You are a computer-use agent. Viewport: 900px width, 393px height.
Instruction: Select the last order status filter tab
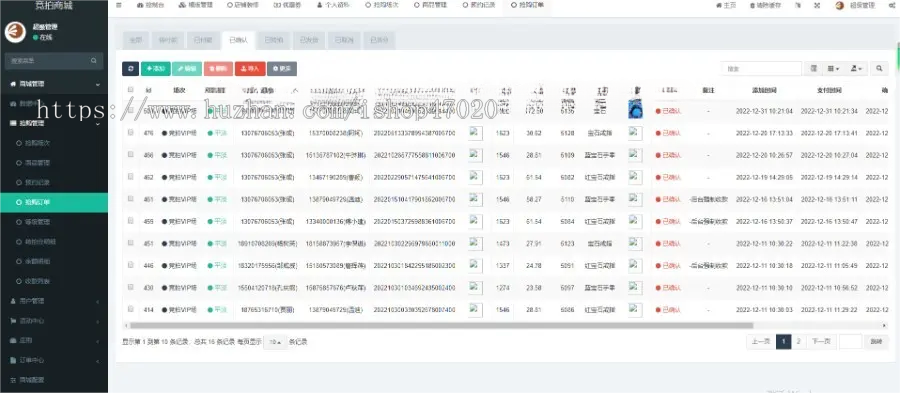379,40
